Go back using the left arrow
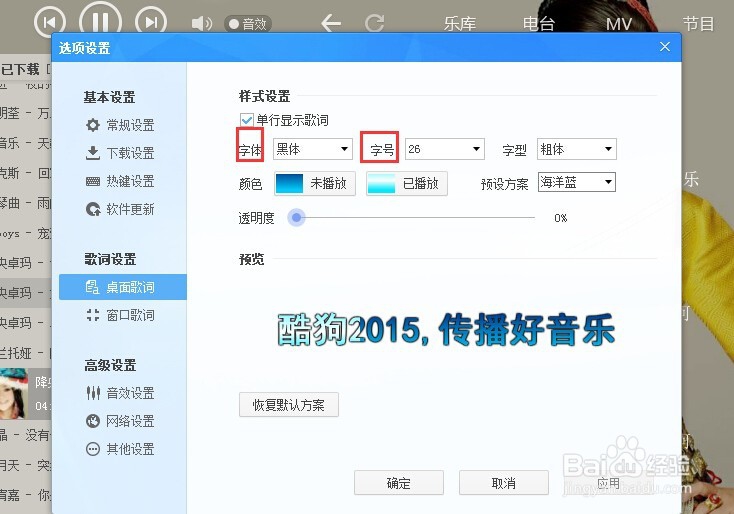734x514 pixels. [x=331, y=23]
